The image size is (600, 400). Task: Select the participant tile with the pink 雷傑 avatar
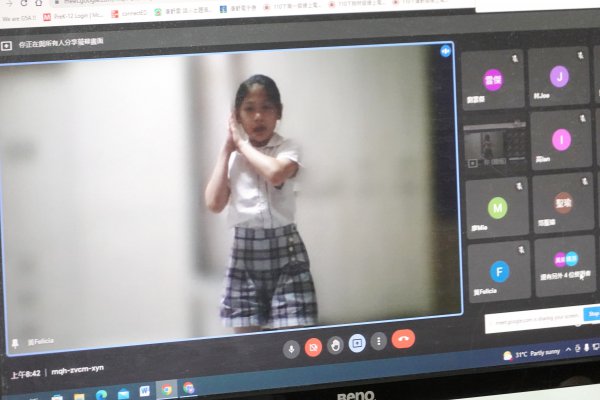[492, 80]
